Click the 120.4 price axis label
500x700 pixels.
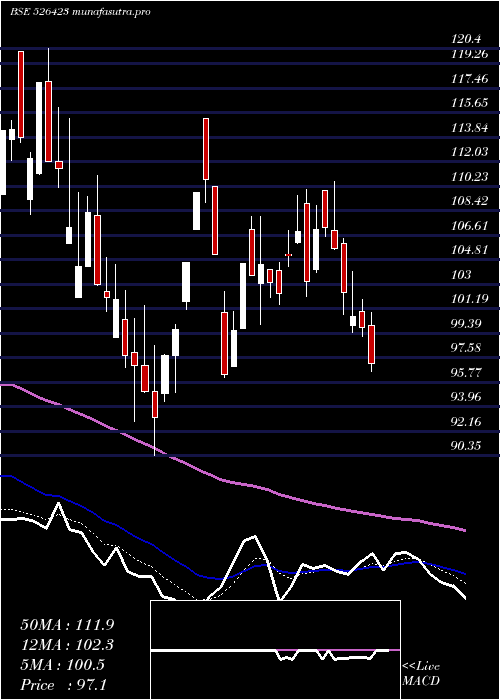pyautogui.click(x=467, y=39)
